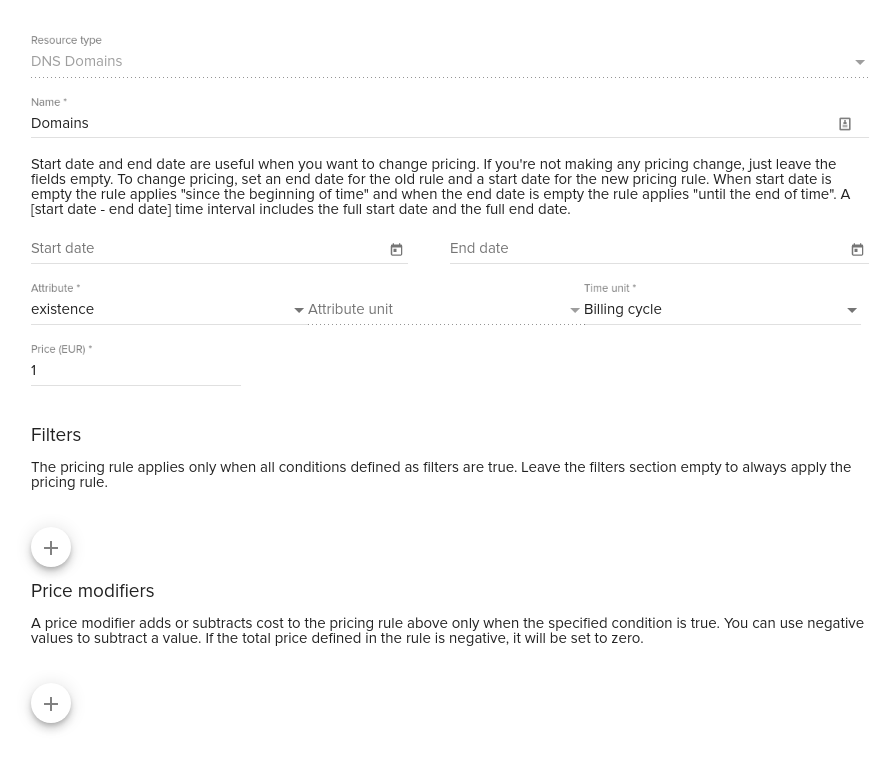Add a new price modifier with the plus button

[51, 704]
